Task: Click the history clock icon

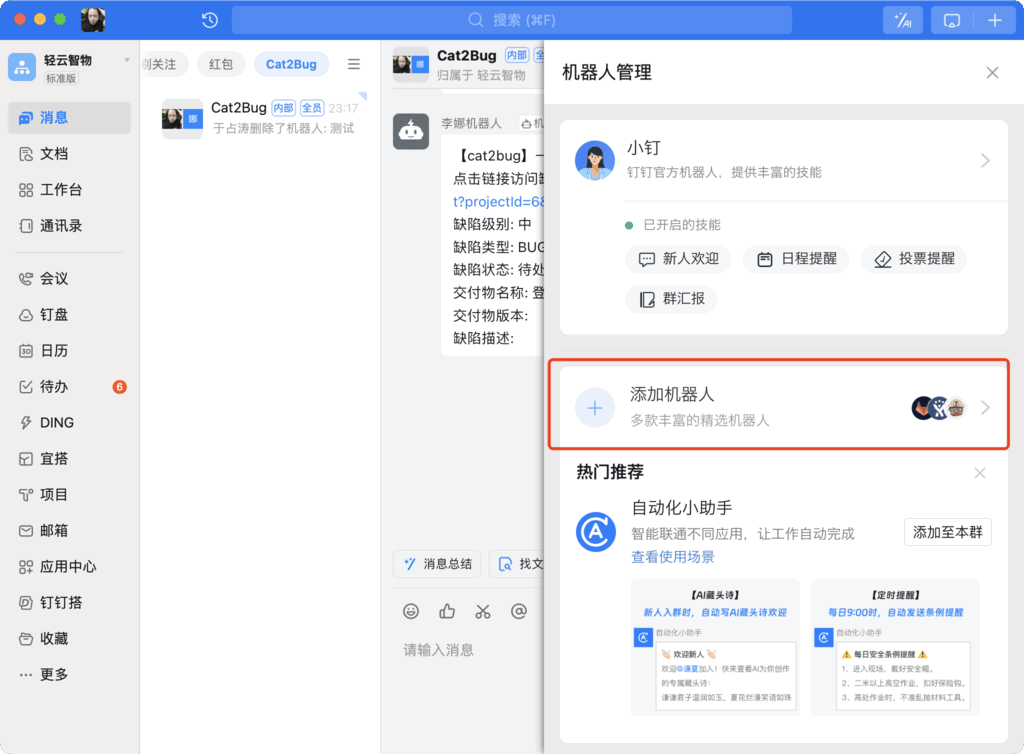Action: 210,20
